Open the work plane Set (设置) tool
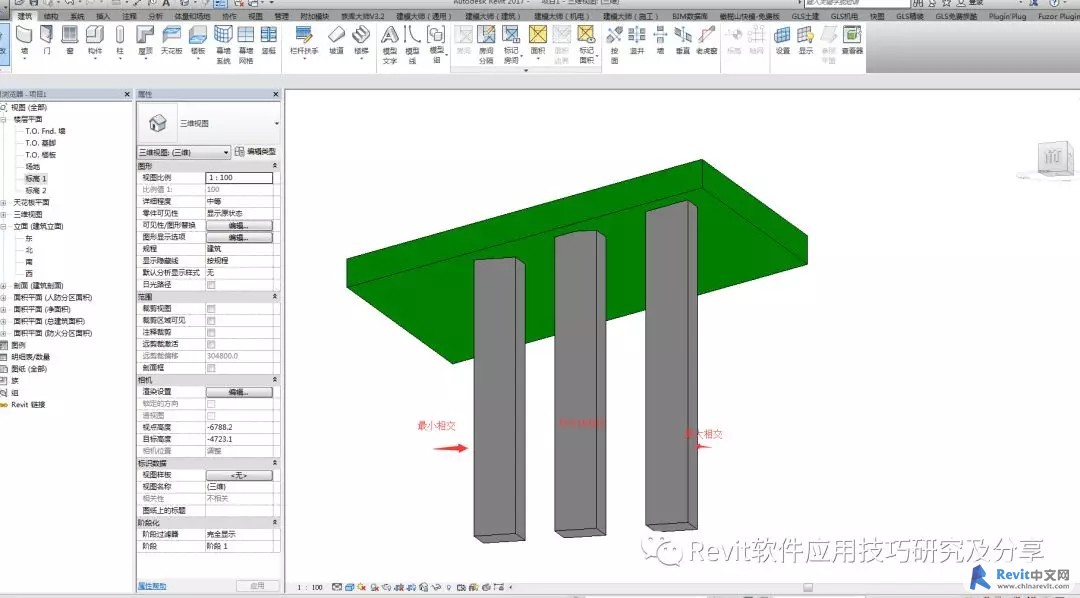 click(x=782, y=39)
